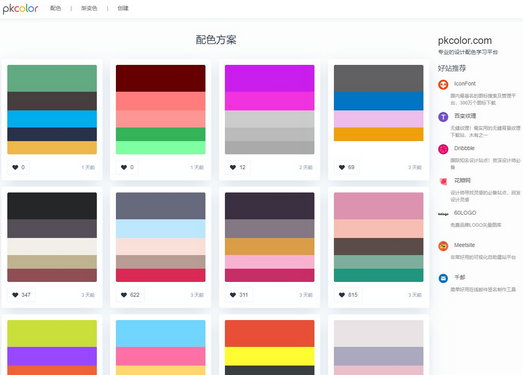The width and height of the screenshot is (523, 375).
Task: Open the palette card with 311 likes
Action: point(270,247)
